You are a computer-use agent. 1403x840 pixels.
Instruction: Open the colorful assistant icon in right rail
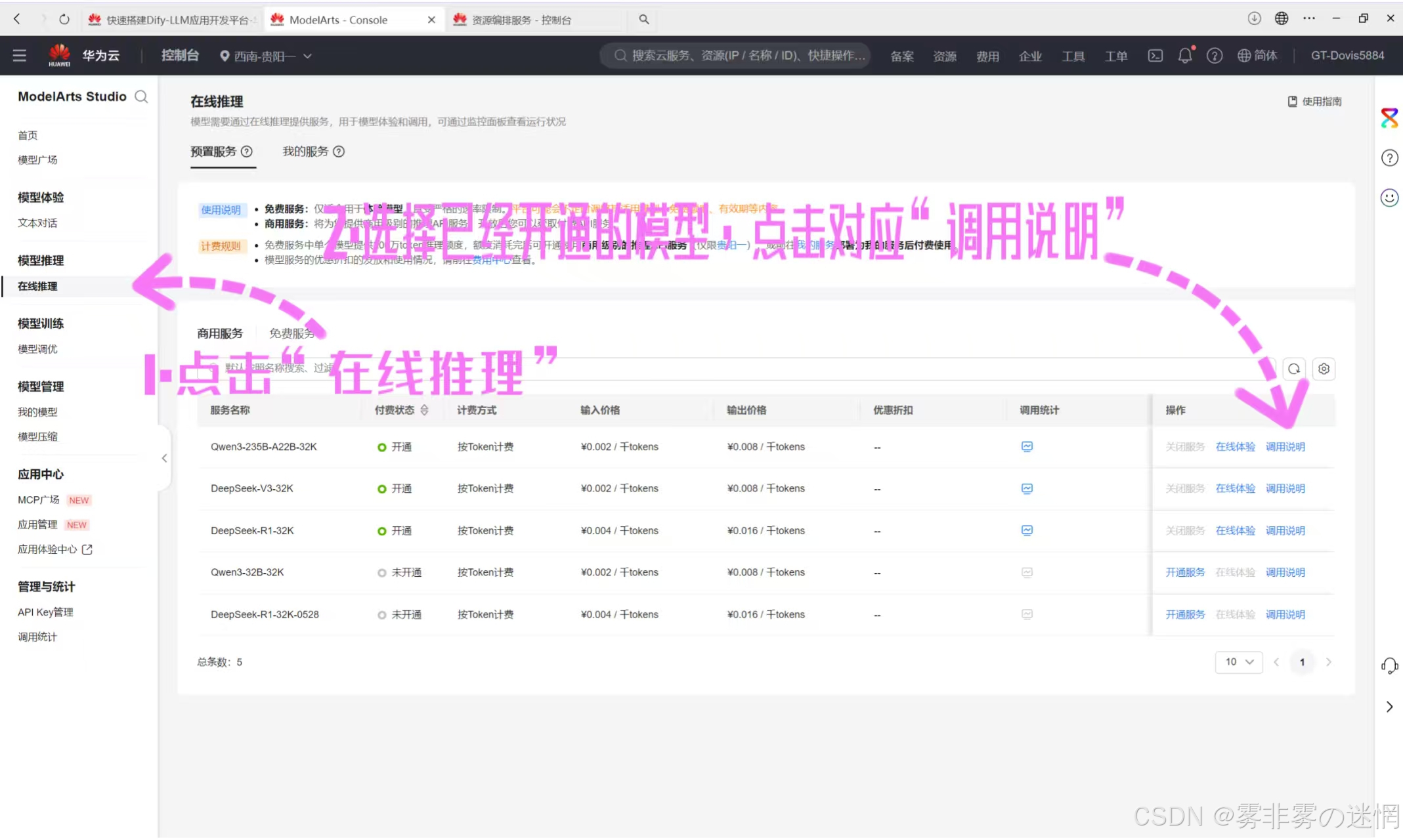pos(1390,118)
